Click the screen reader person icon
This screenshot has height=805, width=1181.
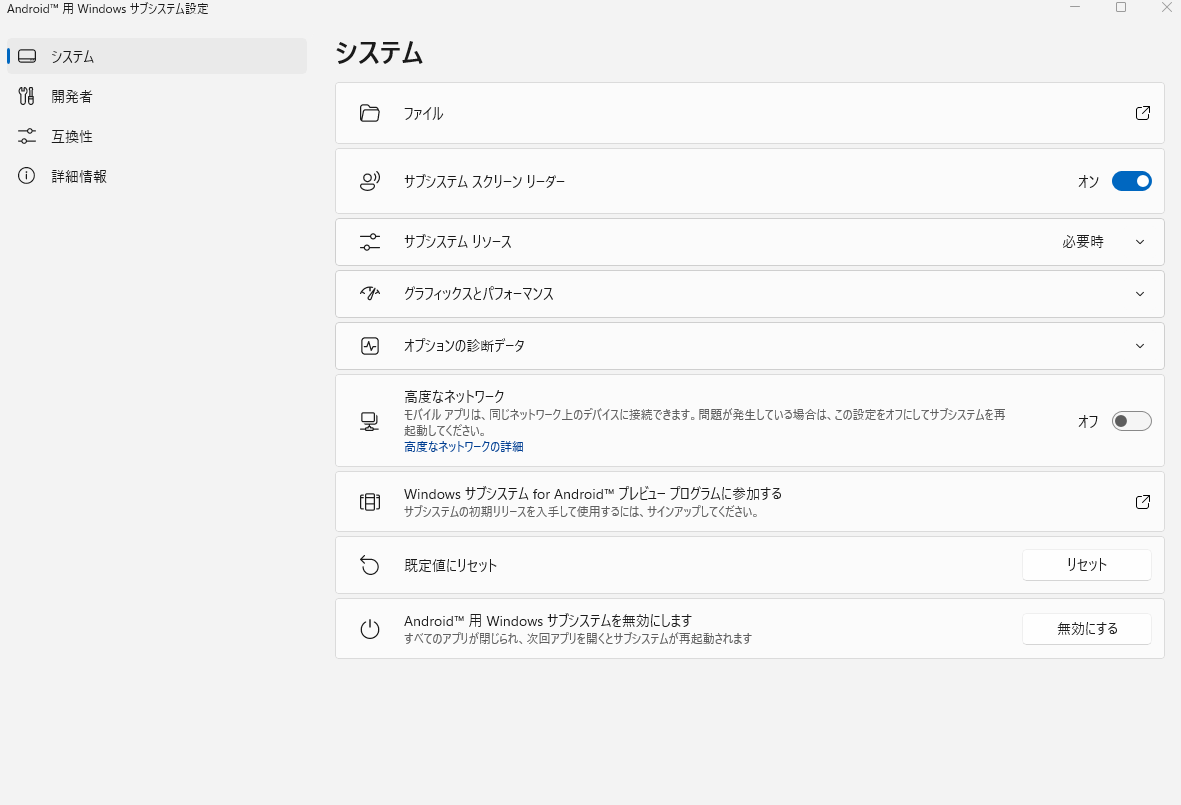(x=370, y=181)
